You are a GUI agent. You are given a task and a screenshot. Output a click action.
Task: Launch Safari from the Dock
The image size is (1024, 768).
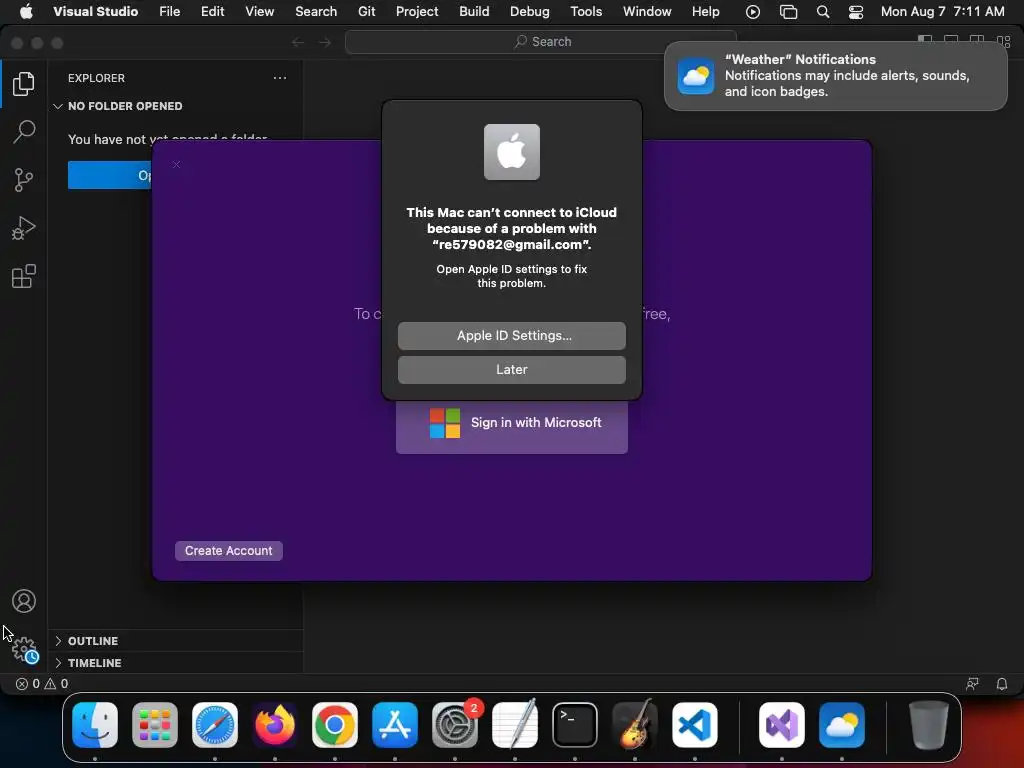[x=215, y=725]
